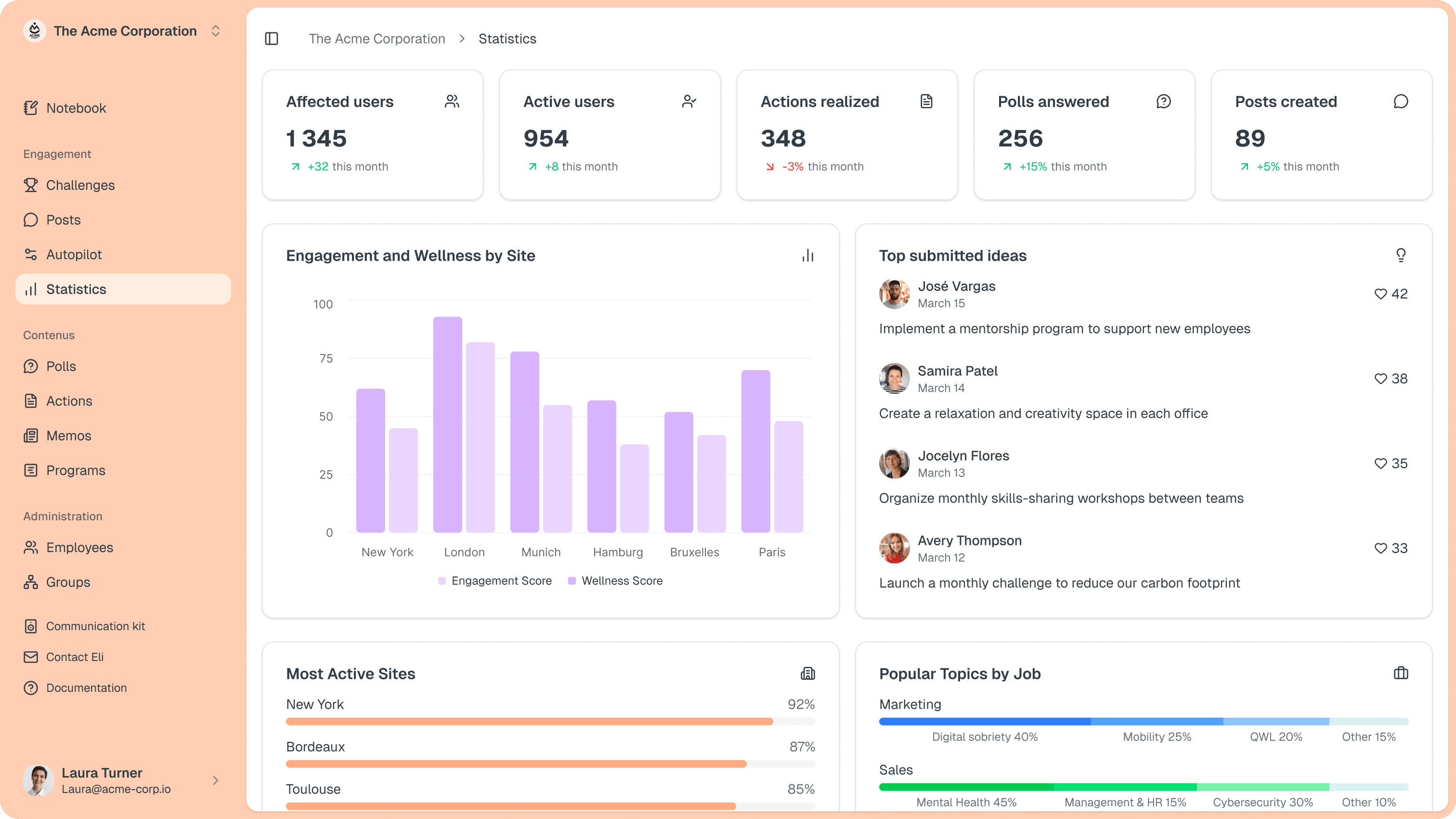The height and width of the screenshot is (819, 1456).
Task: Switch to the Autopilot section
Action: point(74,254)
